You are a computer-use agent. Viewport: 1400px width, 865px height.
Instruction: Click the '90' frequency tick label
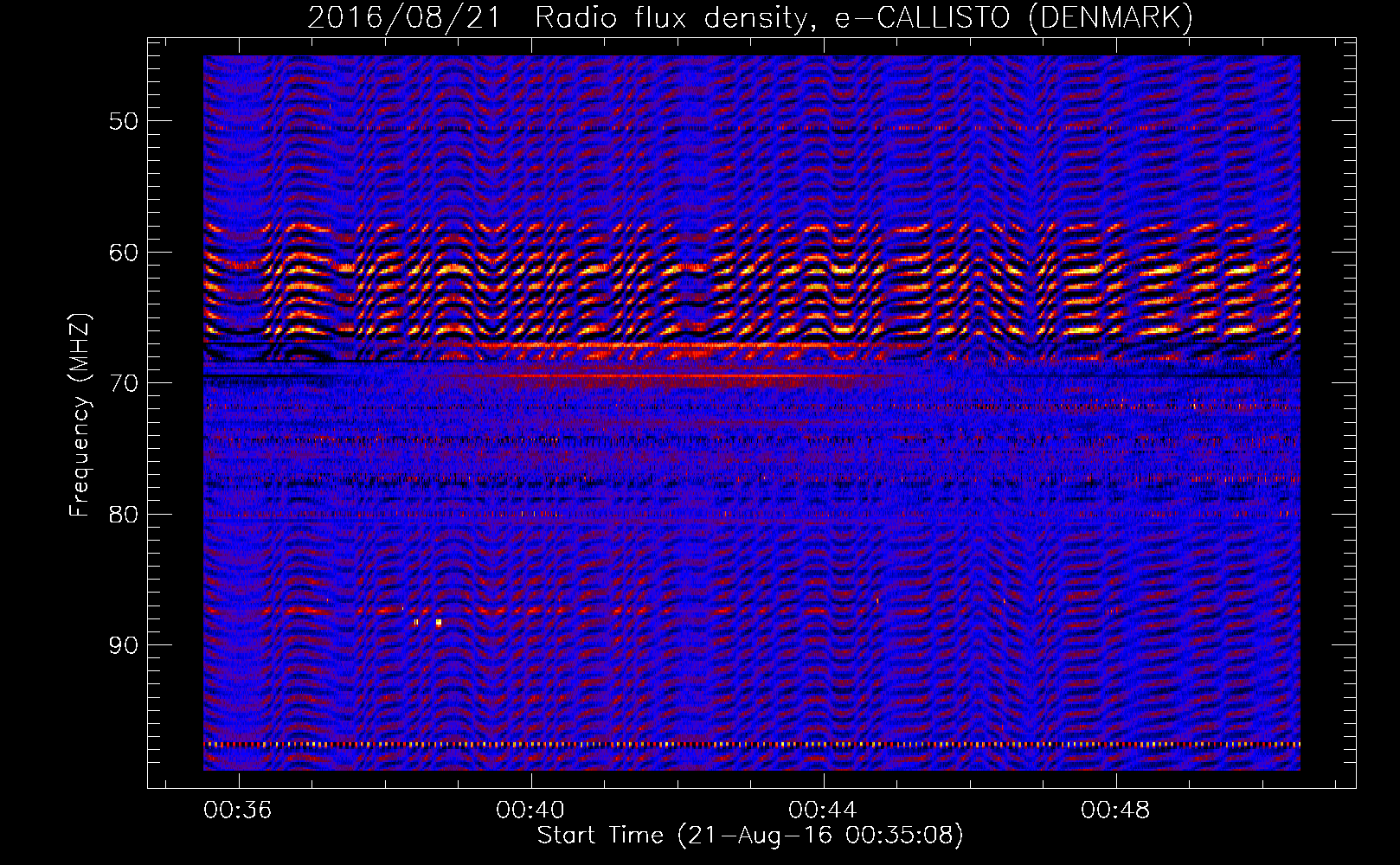(x=124, y=646)
